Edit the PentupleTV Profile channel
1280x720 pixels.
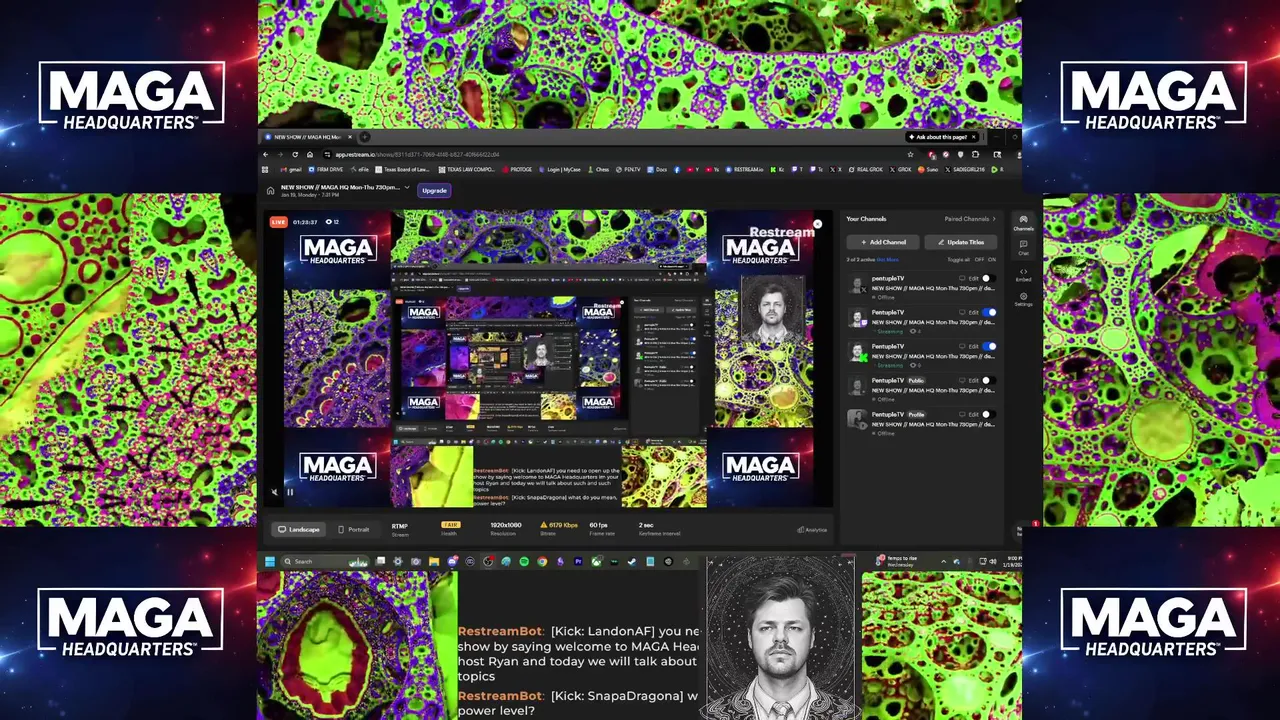click(973, 415)
